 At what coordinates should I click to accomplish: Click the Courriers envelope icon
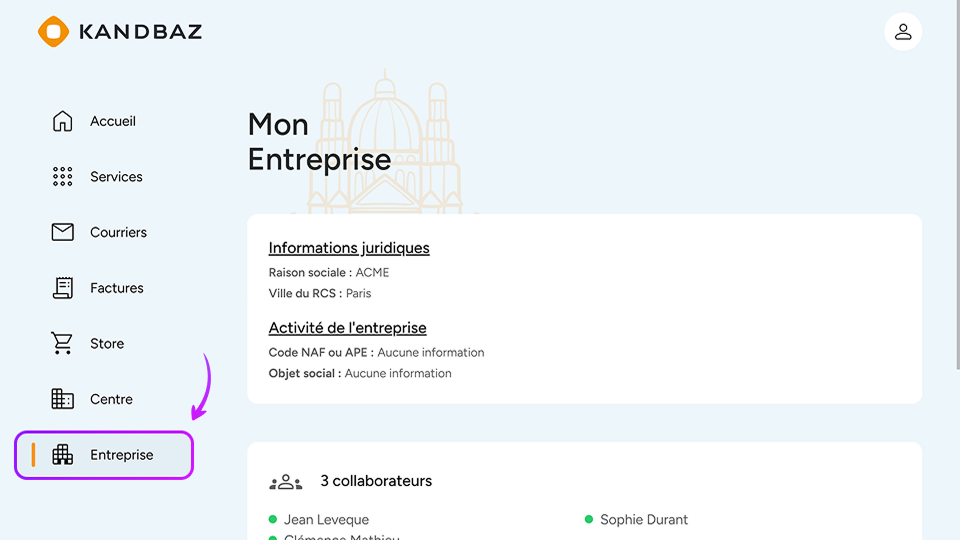[x=62, y=232]
